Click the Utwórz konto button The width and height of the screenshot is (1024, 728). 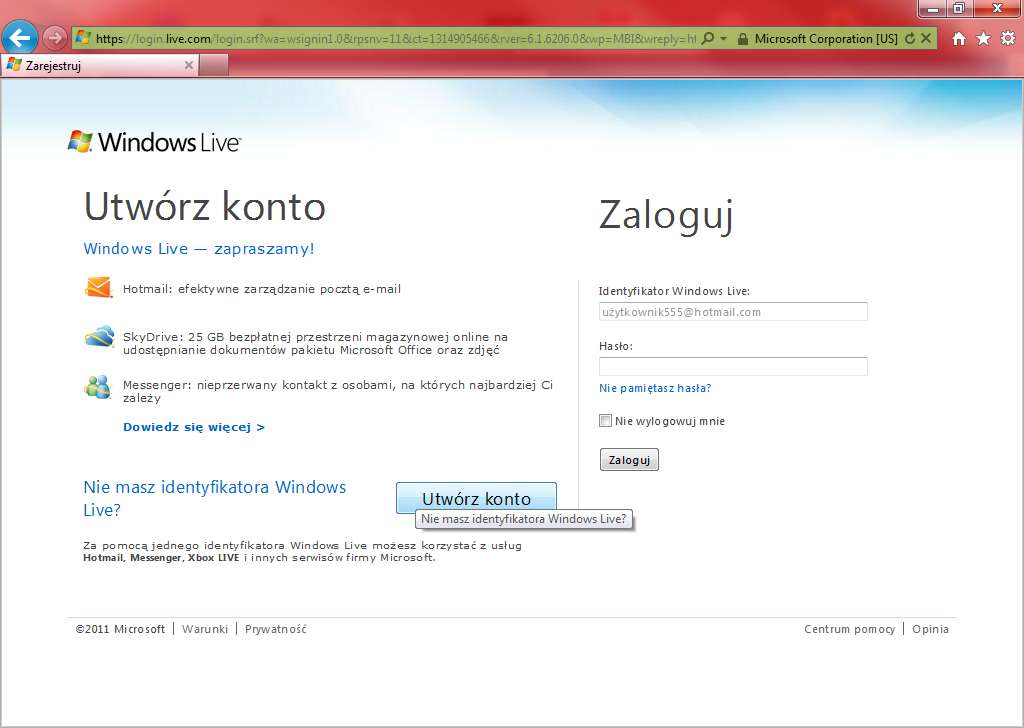click(476, 498)
